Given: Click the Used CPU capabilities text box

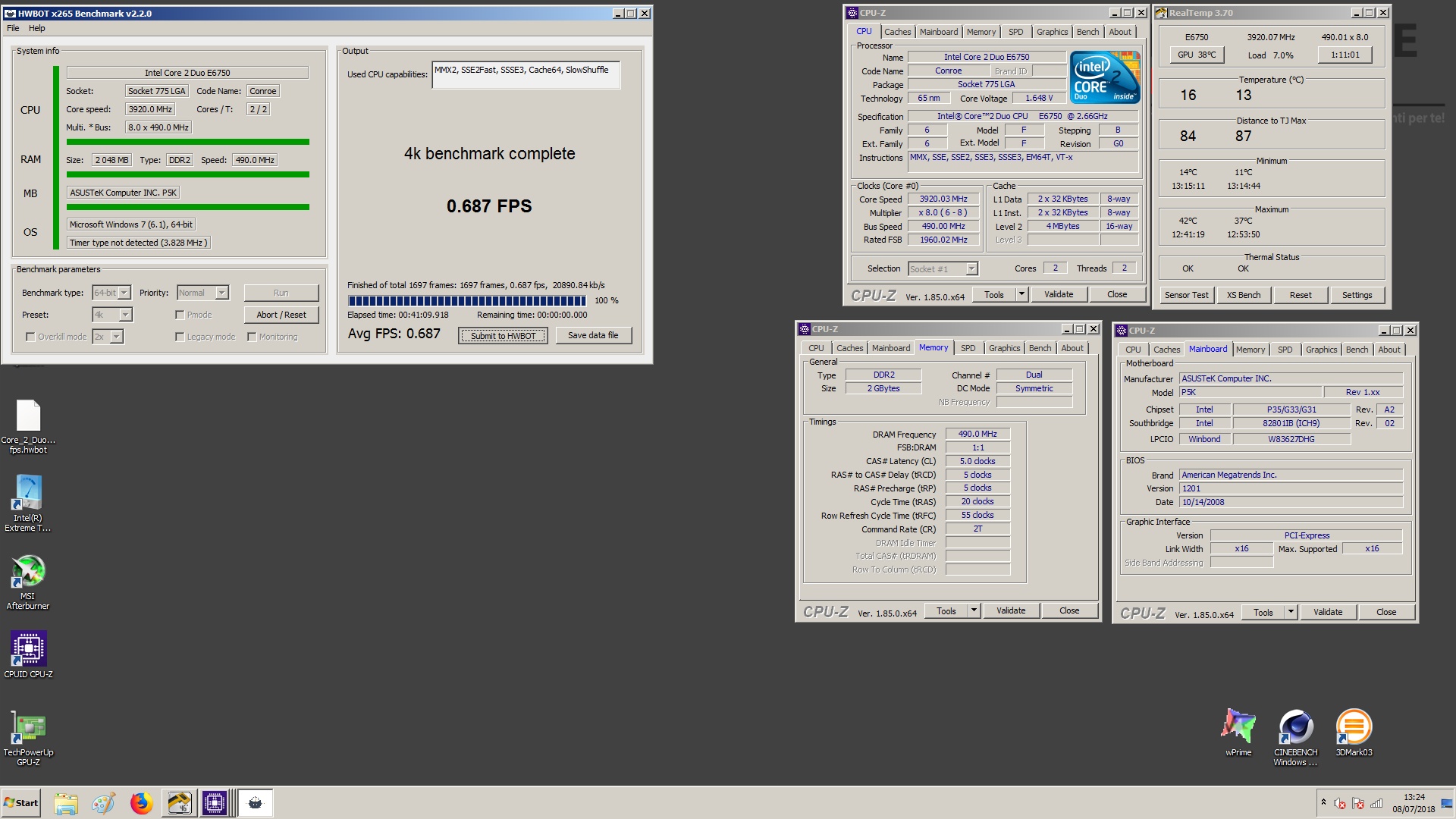Looking at the screenshot, I should 526,74.
